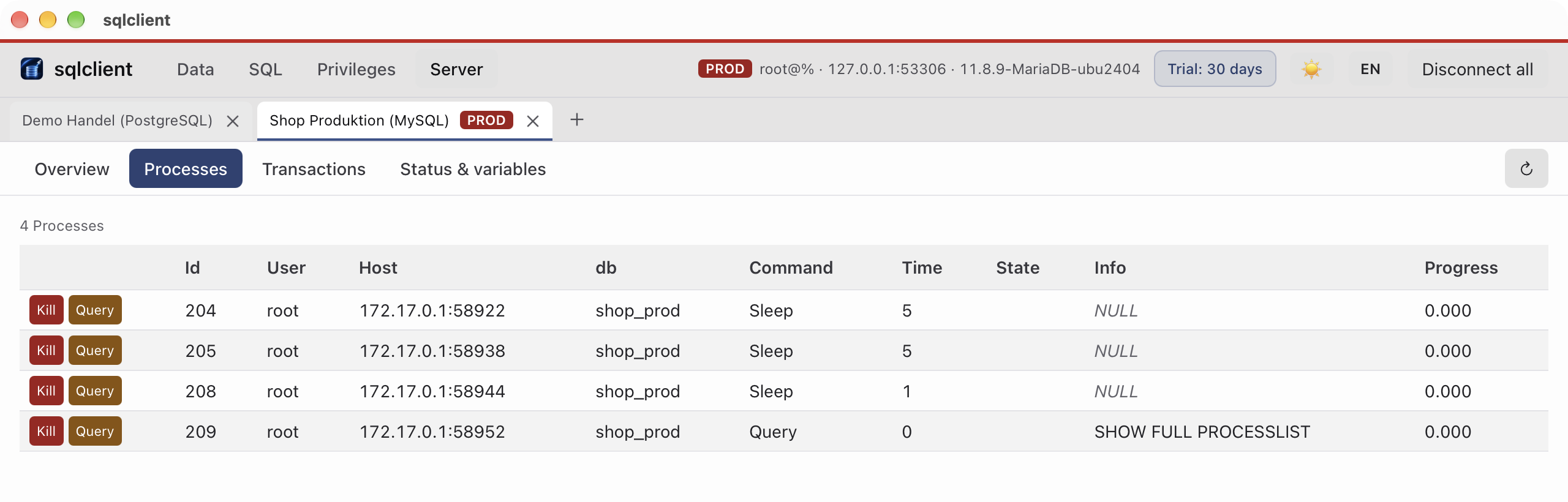The height and width of the screenshot is (502, 1568).
Task: Kill query of process 208
Action: point(95,391)
